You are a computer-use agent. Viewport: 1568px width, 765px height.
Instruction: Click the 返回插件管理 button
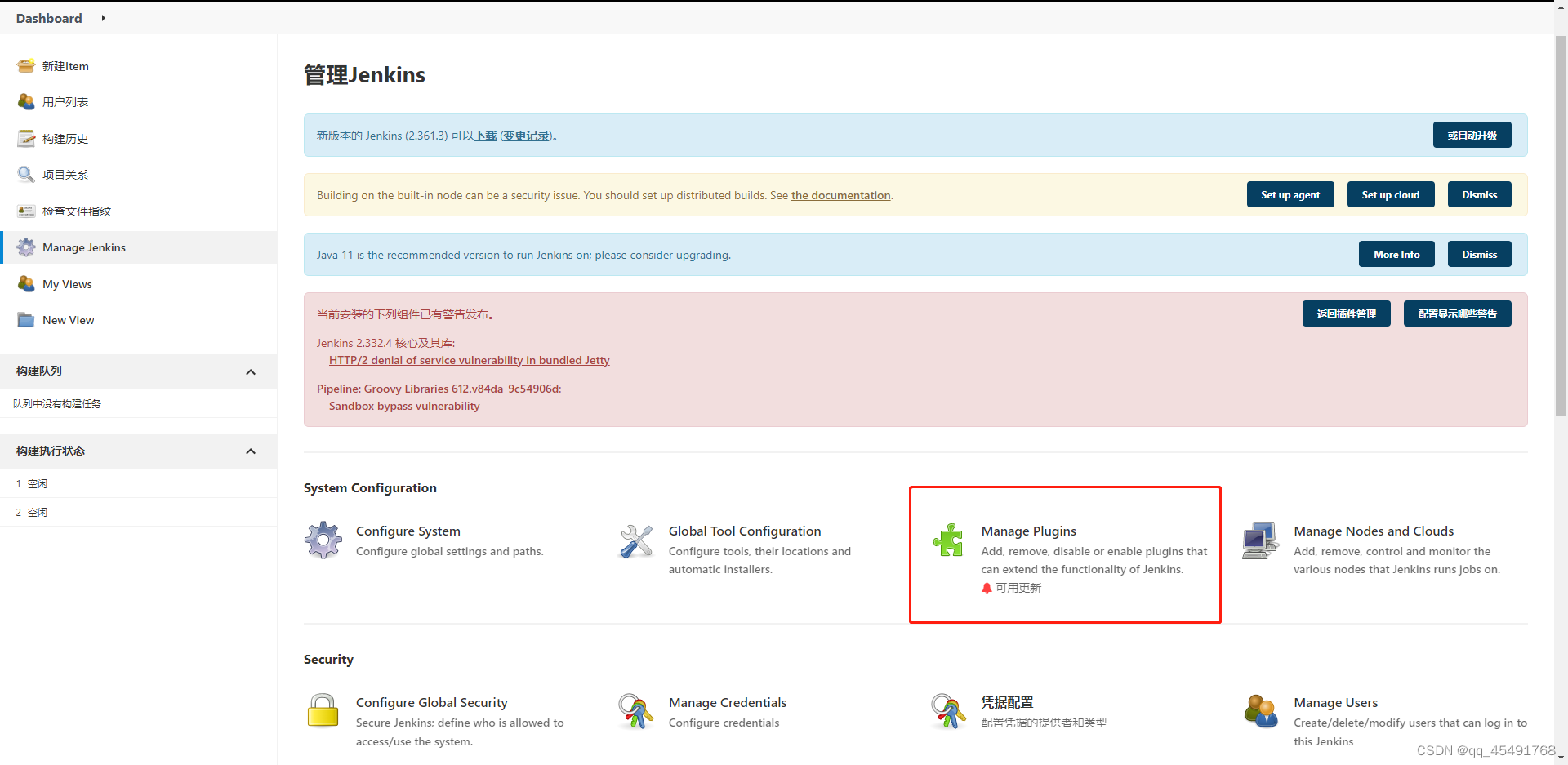tap(1347, 314)
